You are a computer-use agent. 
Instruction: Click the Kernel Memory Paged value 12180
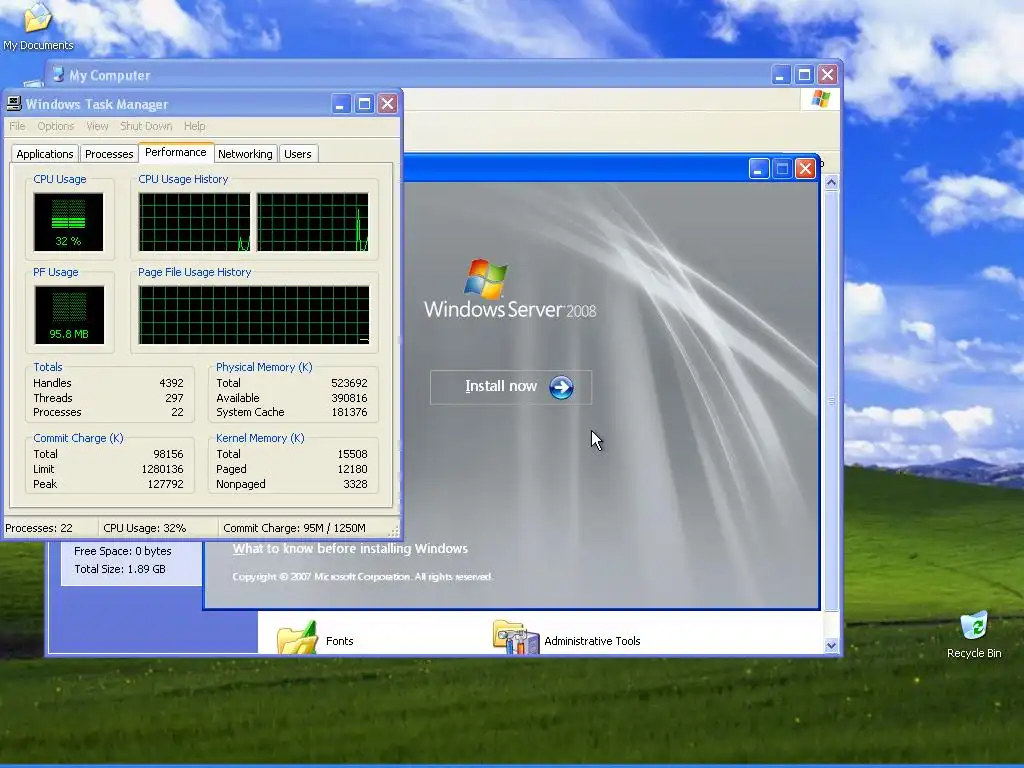click(353, 469)
